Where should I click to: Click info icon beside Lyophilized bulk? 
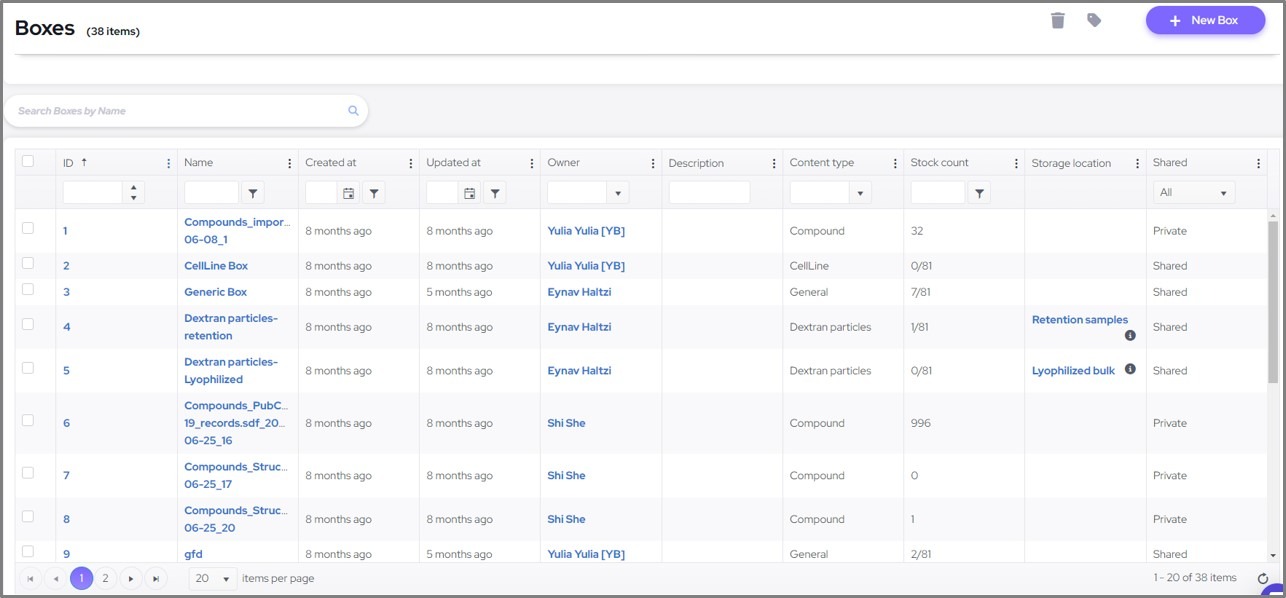pyautogui.click(x=1130, y=369)
